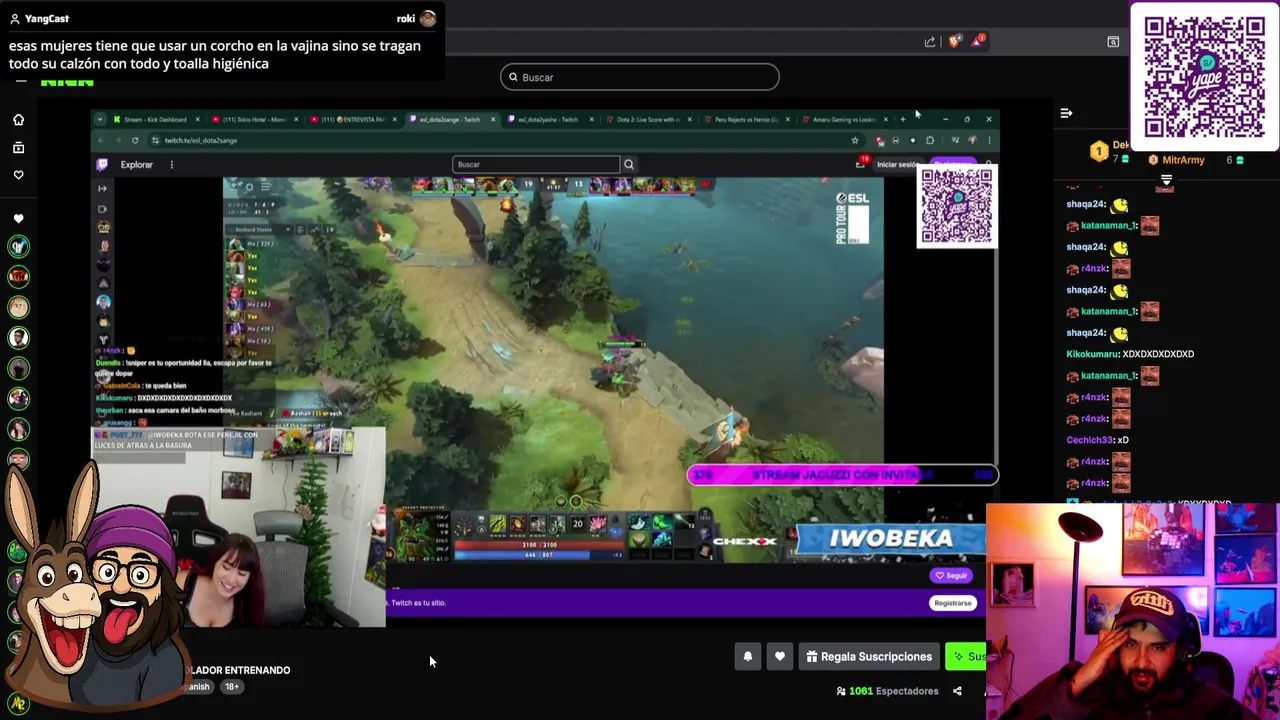Click Regala Suscripciones button

click(869, 657)
